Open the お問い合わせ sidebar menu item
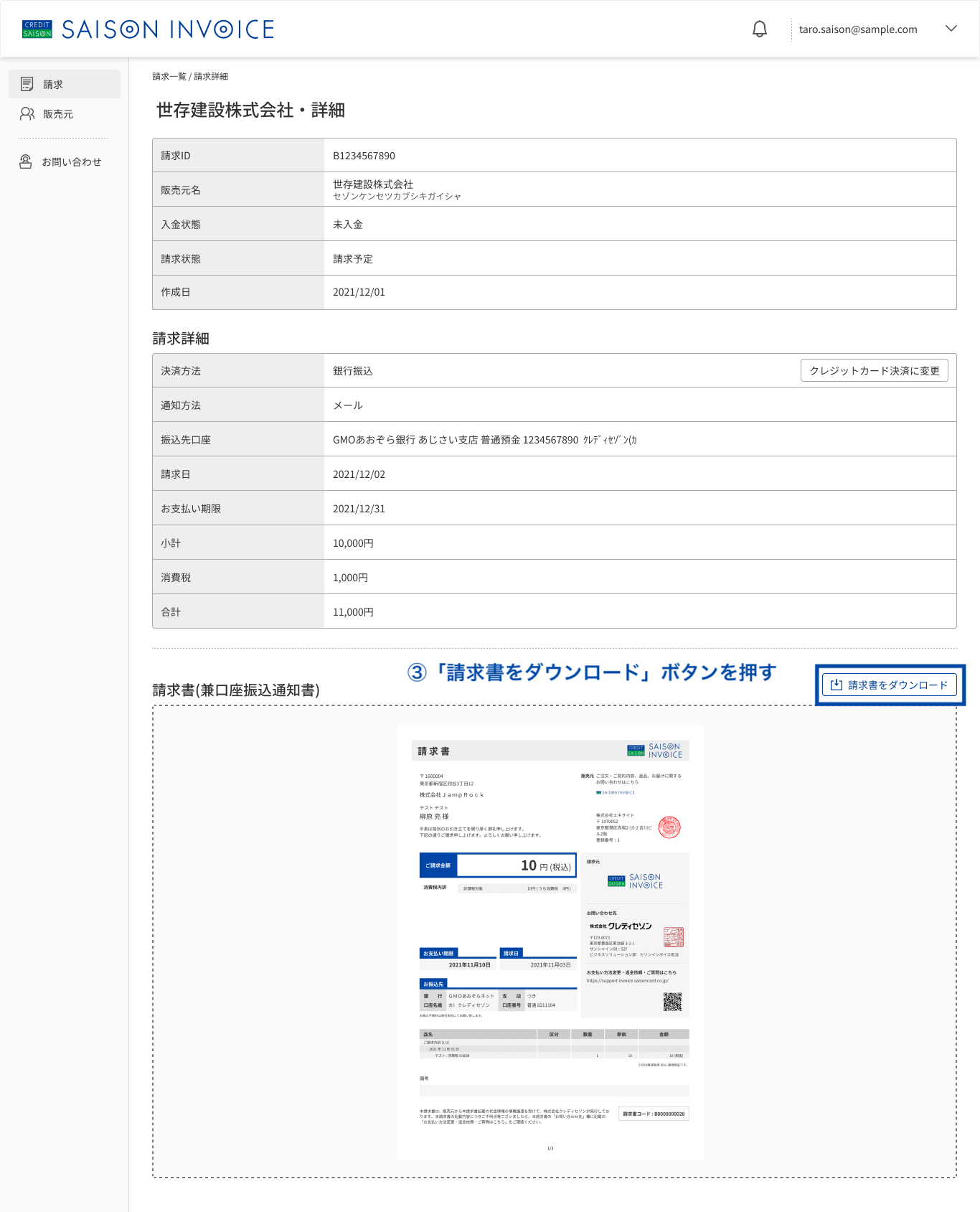The image size is (980, 1212). 65,161
